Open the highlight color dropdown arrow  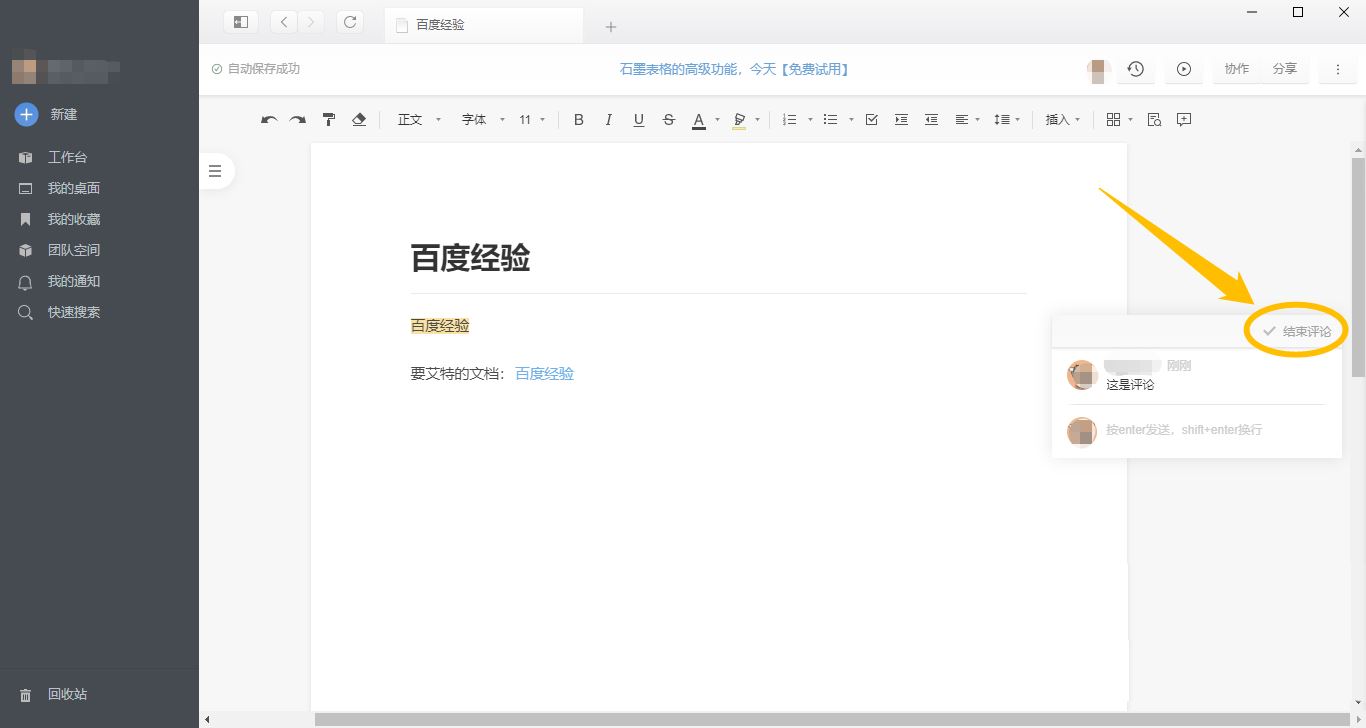757,120
